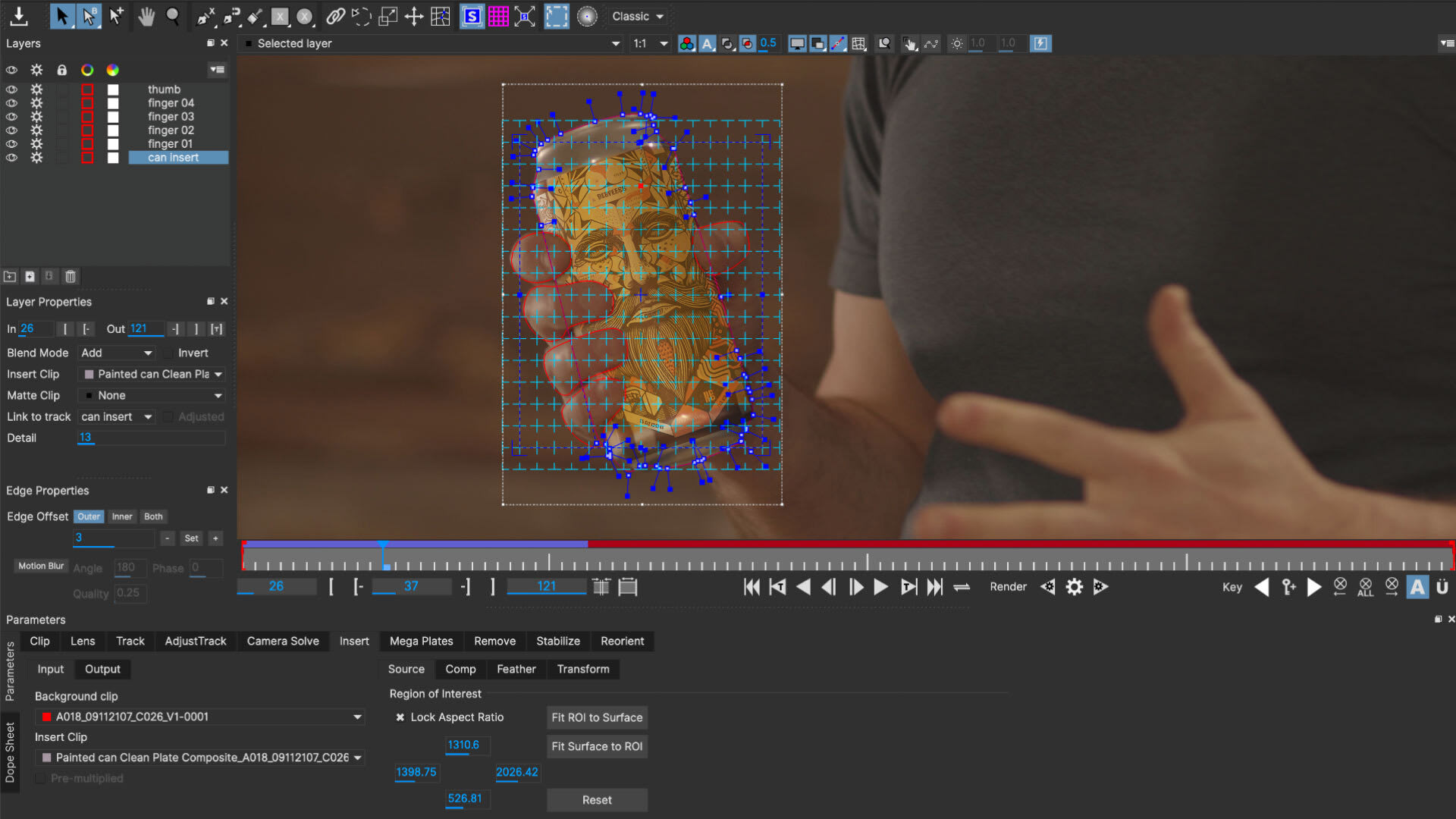Toggle visibility of thumb layer

(x=12, y=89)
